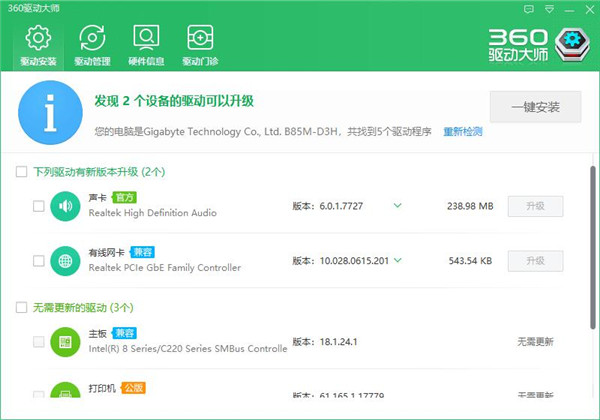Click the 兼容 badge next to 主板
Screen dimensions: 600x420
124,333
